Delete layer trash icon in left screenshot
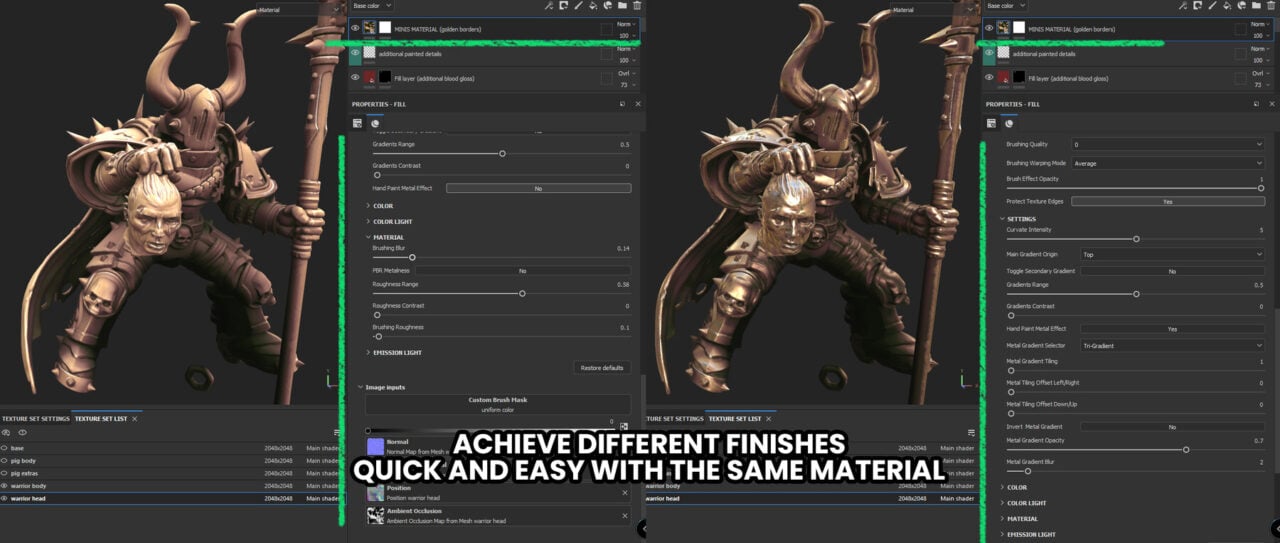 click(637, 6)
